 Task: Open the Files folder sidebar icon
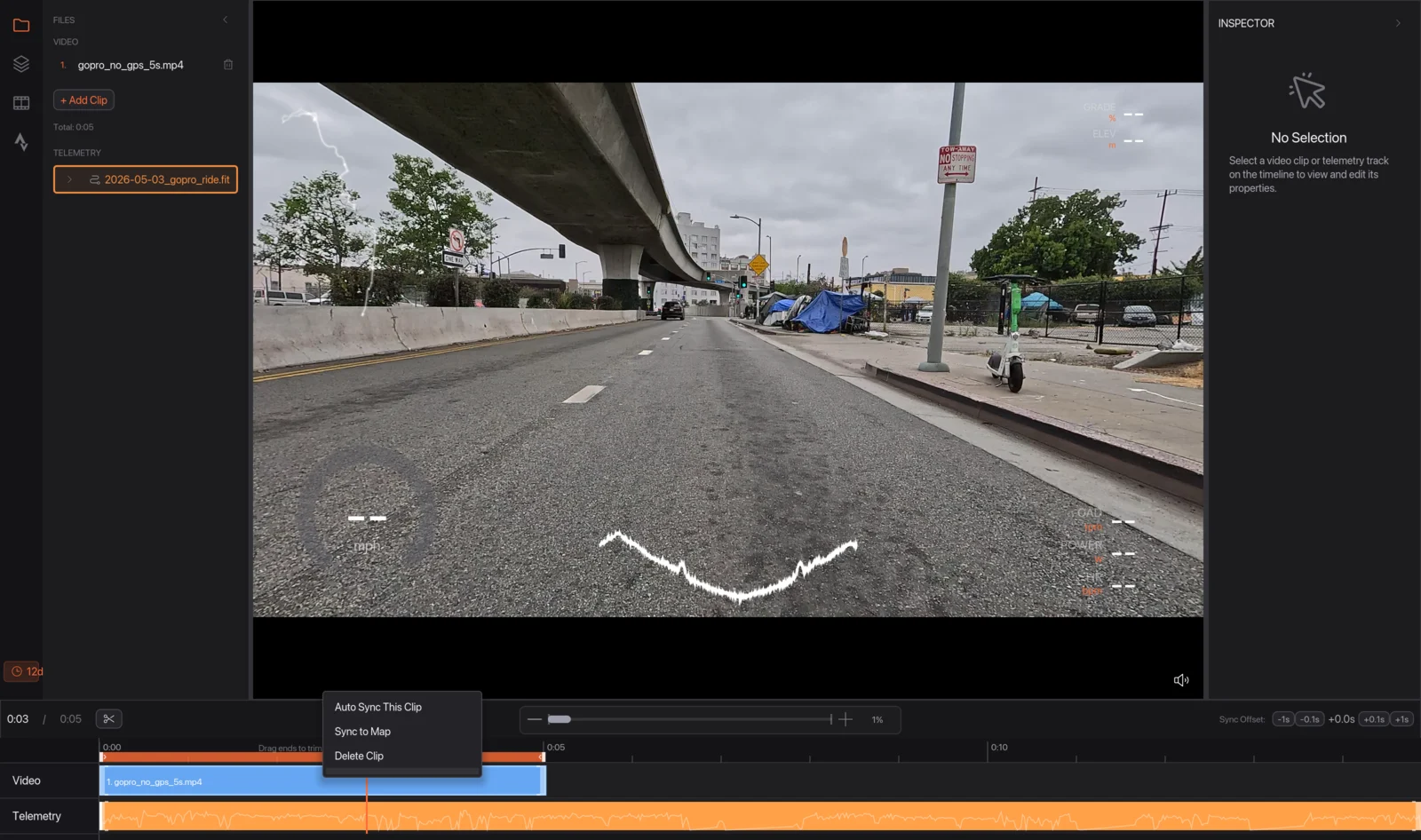[21, 25]
